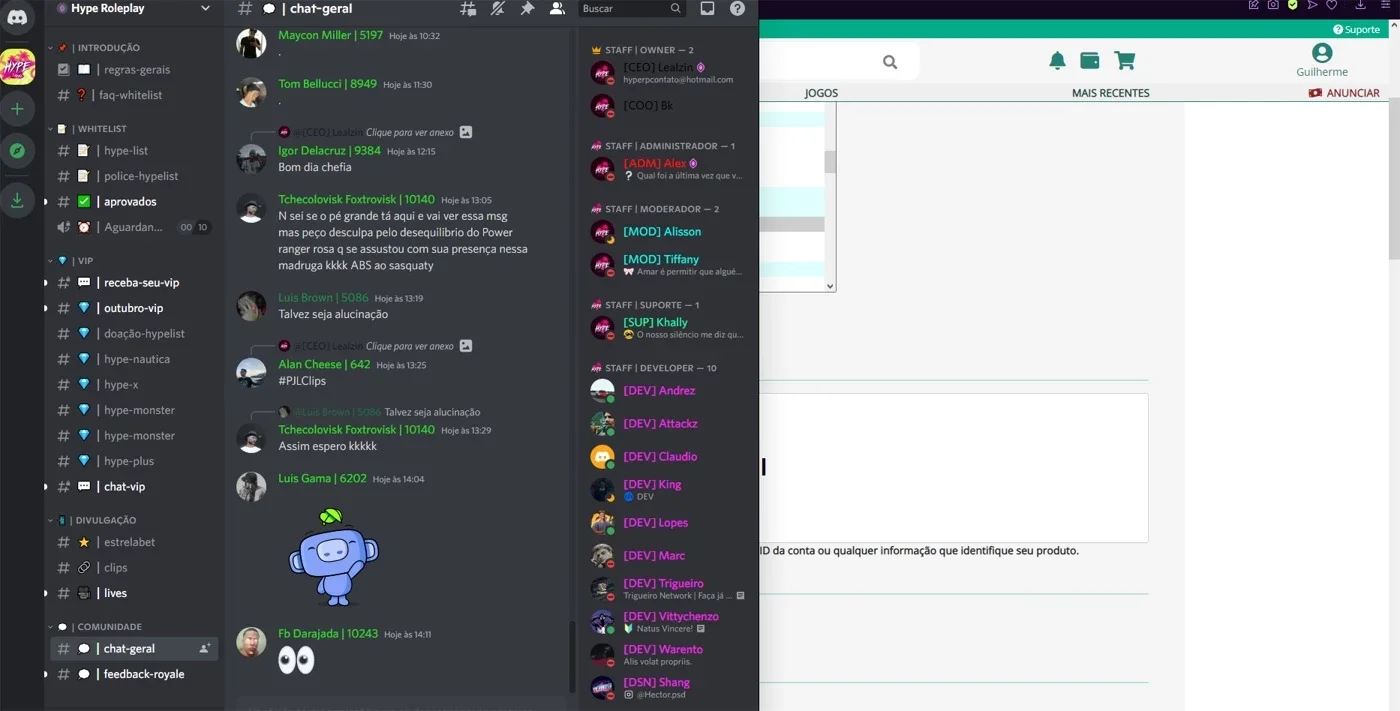Toggle member list icon in Discord
The height and width of the screenshot is (711, 1400).
coord(557,9)
